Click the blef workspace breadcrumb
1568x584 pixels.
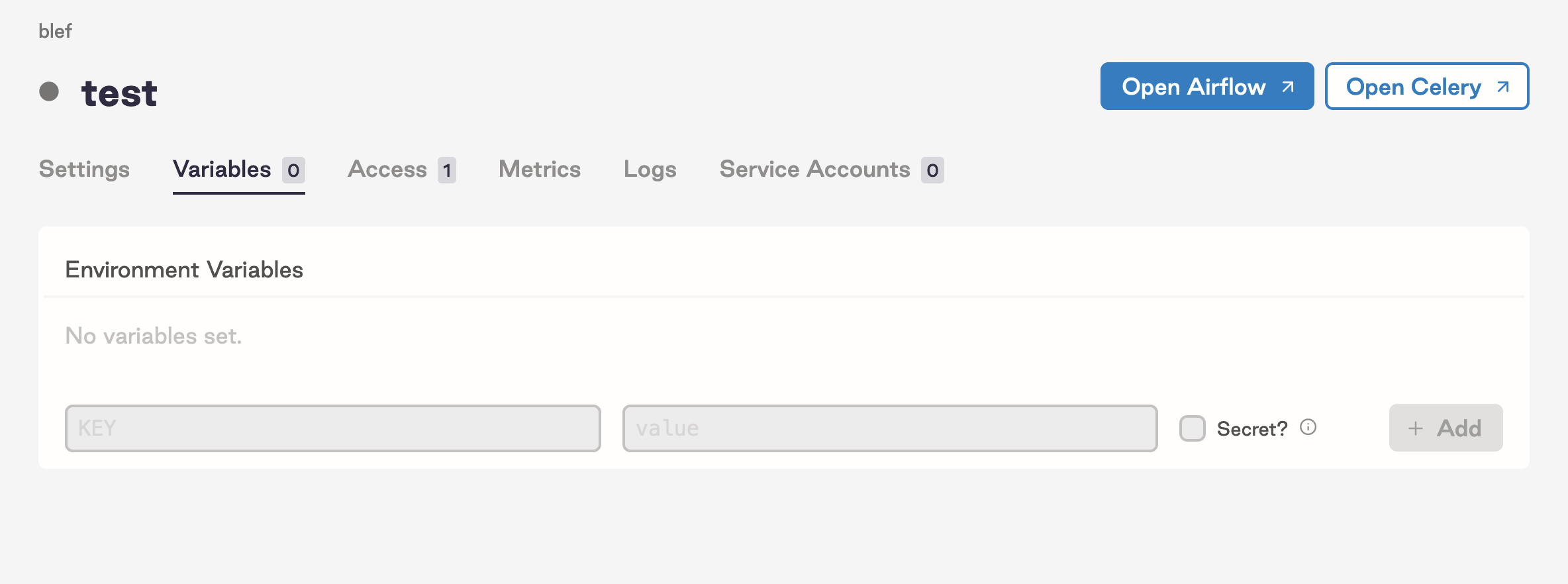(x=55, y=31)
